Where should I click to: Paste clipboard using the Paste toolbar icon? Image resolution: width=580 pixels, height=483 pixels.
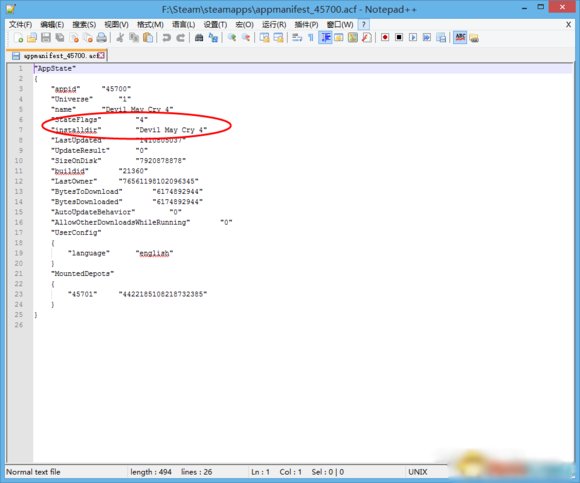[x=148, y=38]
